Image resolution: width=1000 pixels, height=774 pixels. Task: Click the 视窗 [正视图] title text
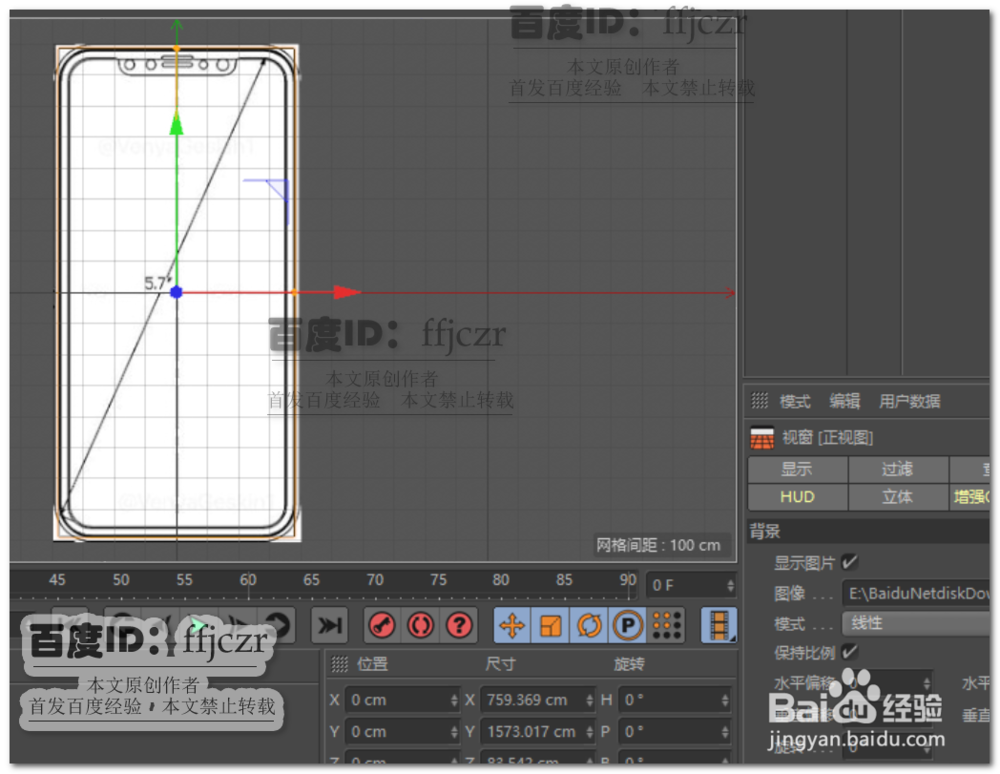pyautogui.click(x=827, y=437)
